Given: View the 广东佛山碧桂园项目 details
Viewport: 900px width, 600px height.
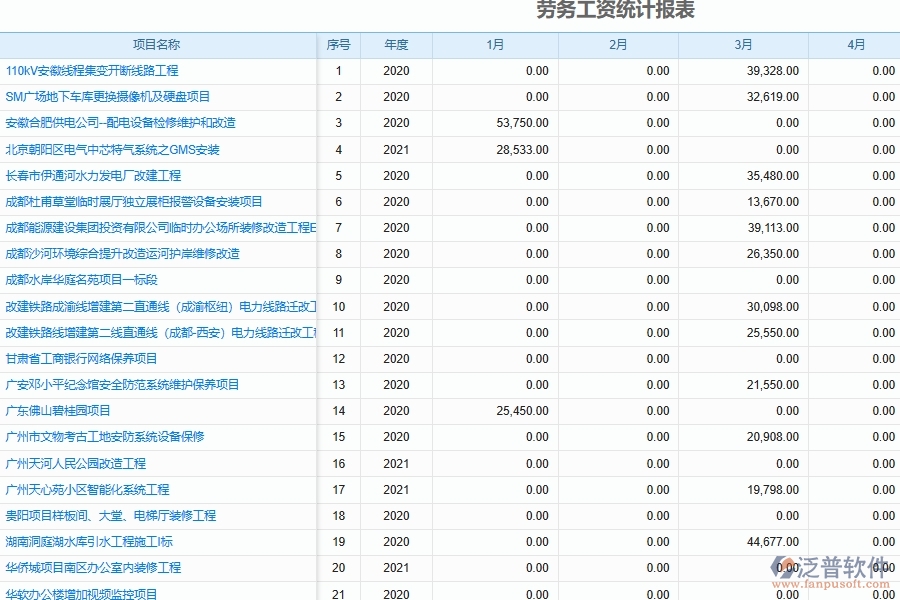Looking at the screenshot, I should (63, 411).
